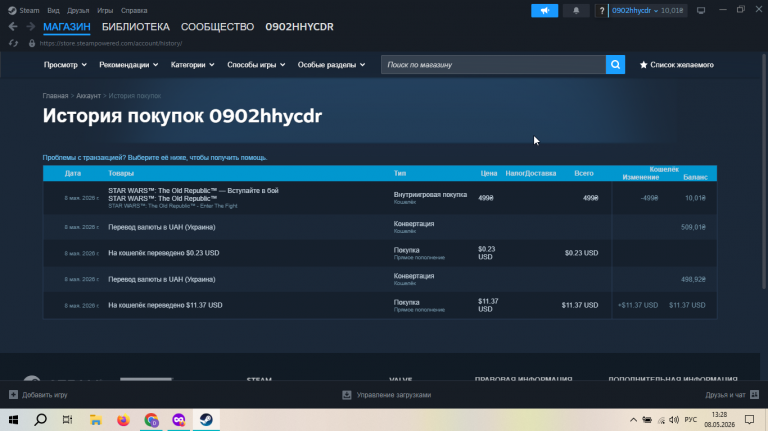The width and height of the screenshot is (768, 431).
Task: Expand the Особые разделы dropdown
Action: (331, 65)
